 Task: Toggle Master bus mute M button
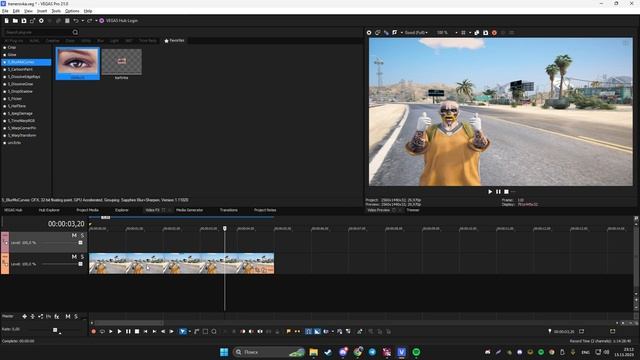[x=68, y=316]
